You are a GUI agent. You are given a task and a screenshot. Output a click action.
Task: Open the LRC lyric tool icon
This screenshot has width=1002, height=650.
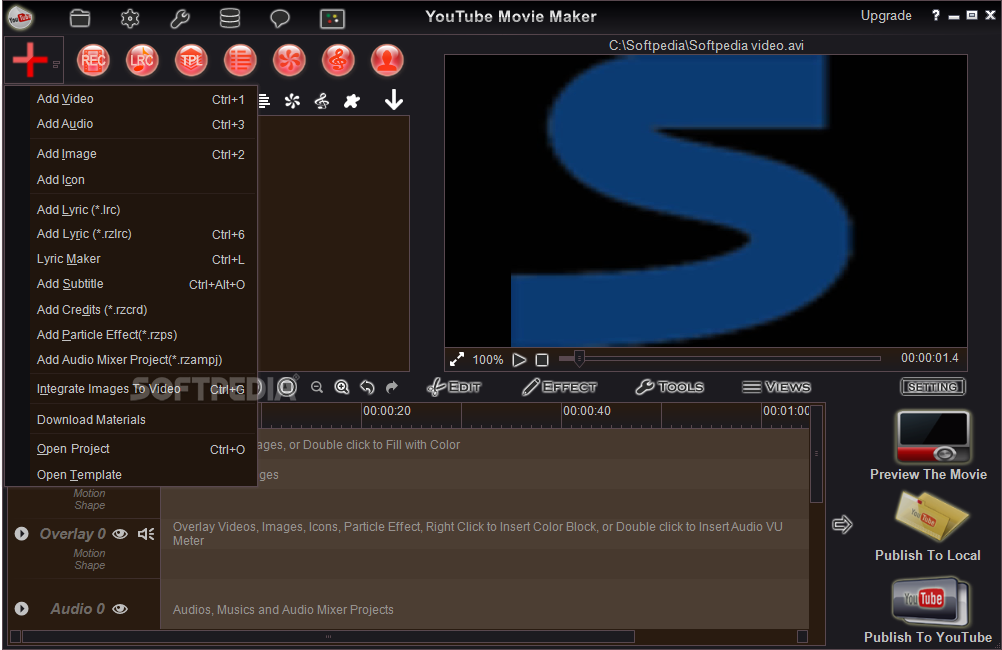[142, 61]
